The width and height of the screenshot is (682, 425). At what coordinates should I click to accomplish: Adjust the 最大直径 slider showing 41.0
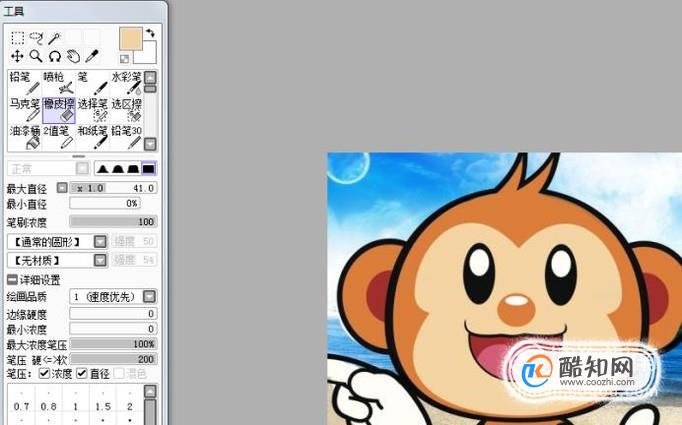pyautogui.click(x=113, y=188)
